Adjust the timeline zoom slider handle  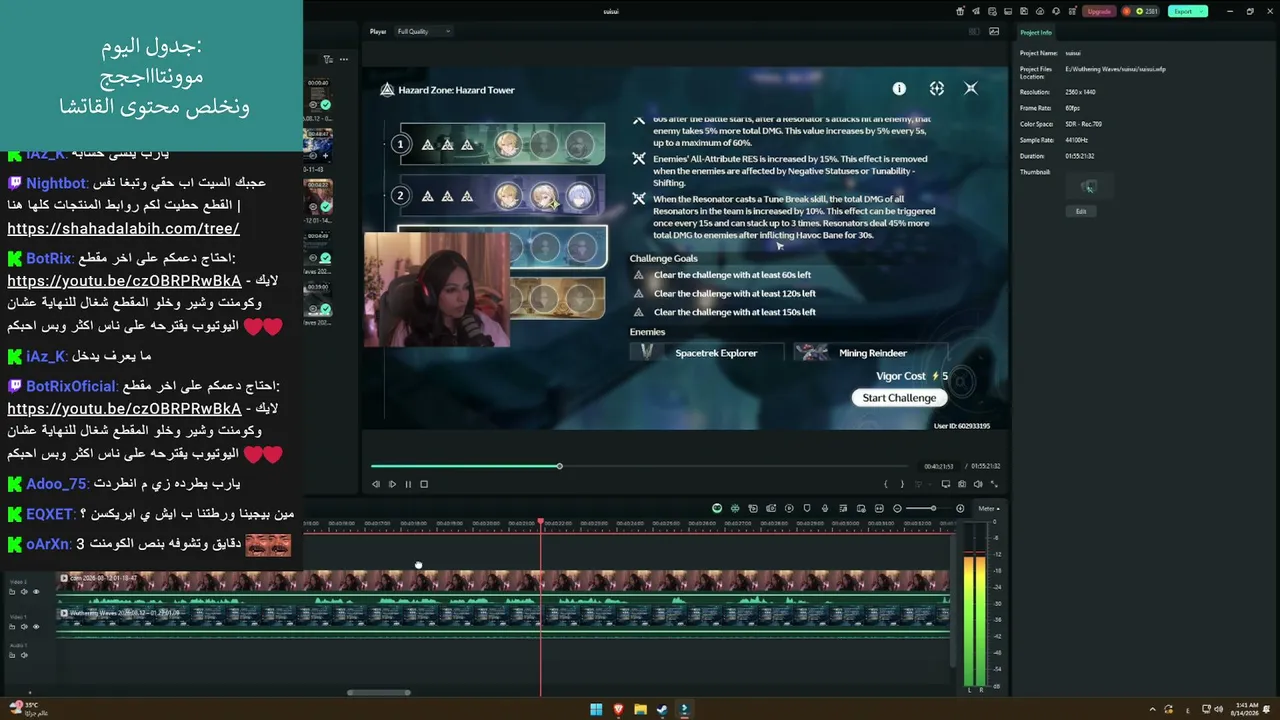point(933,508)
